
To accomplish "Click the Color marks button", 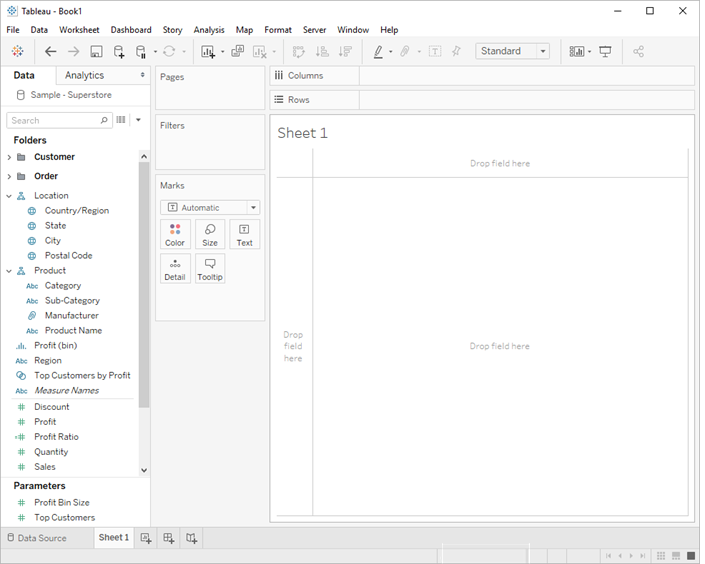I will coord(175,234).
